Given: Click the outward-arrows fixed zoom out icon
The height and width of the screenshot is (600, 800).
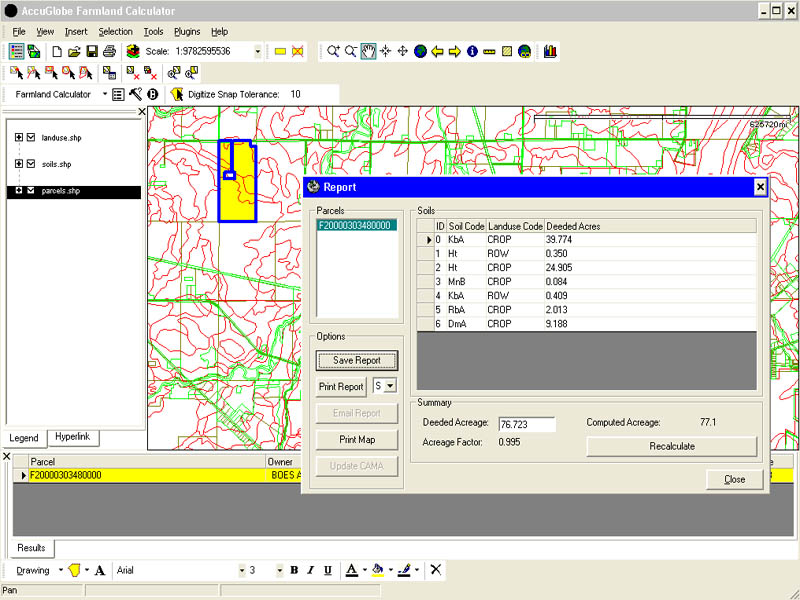Looking at the screenshot, I should point(403,51).
